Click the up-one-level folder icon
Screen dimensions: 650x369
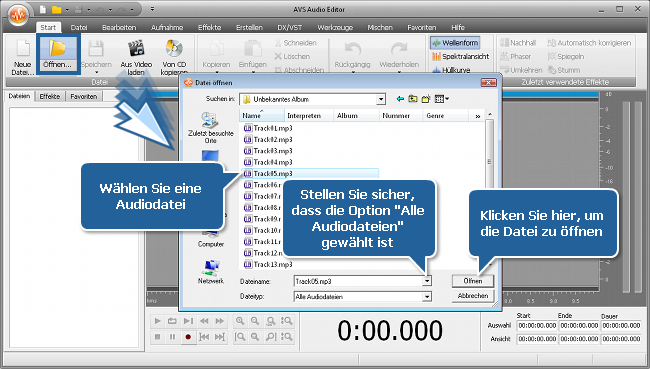click(x=413, y=99)
